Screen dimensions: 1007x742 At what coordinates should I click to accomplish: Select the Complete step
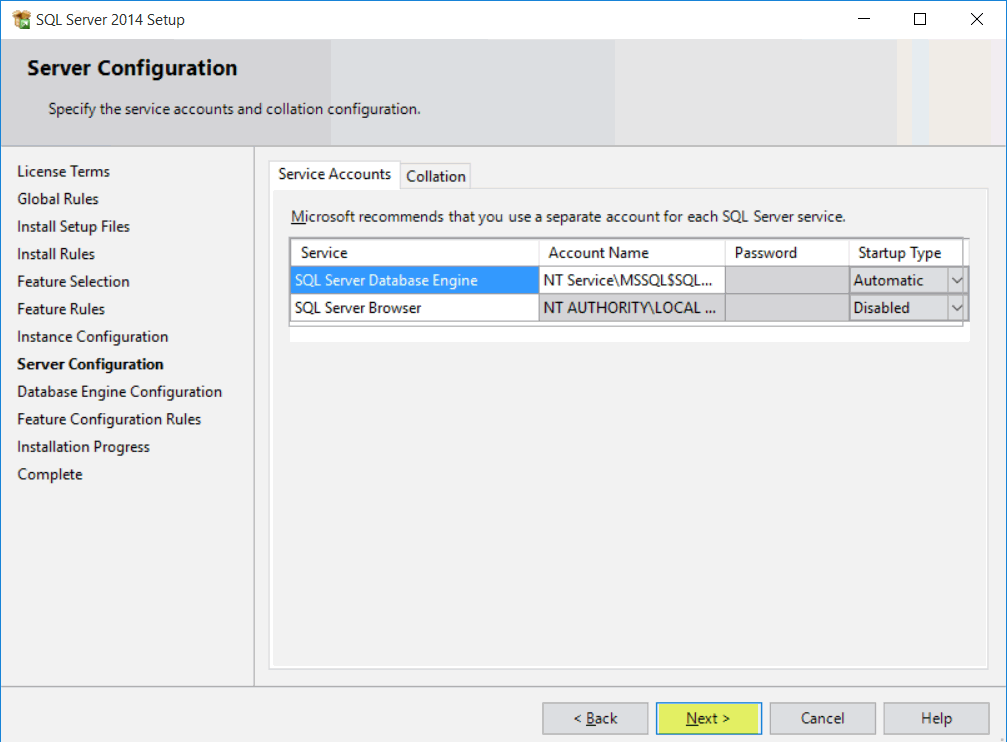coord(50,475)
